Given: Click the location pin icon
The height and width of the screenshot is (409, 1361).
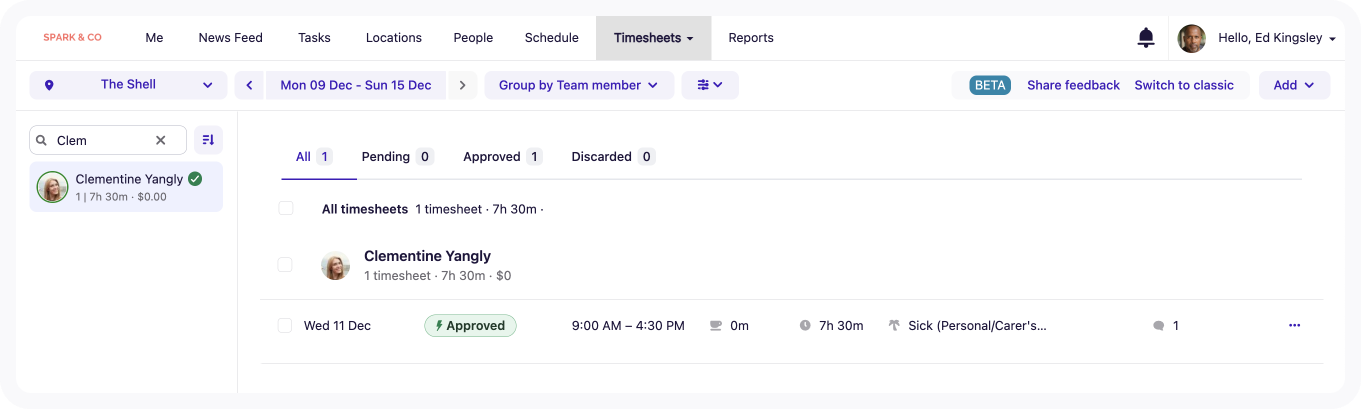Looking at the screenshot, I should pos(49,85).
